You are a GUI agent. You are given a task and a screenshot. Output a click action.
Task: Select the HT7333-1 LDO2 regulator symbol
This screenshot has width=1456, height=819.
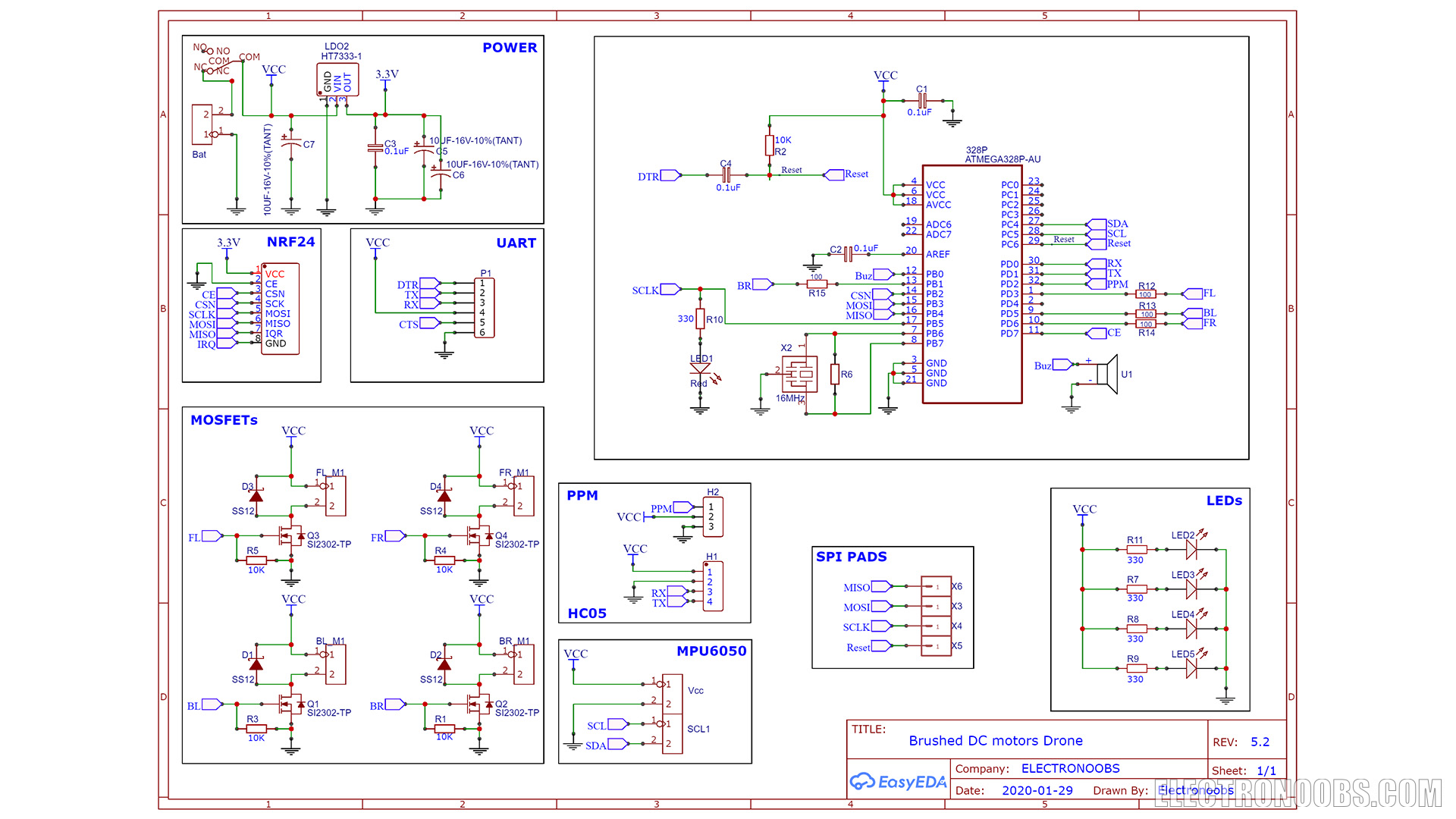point(337,80)
